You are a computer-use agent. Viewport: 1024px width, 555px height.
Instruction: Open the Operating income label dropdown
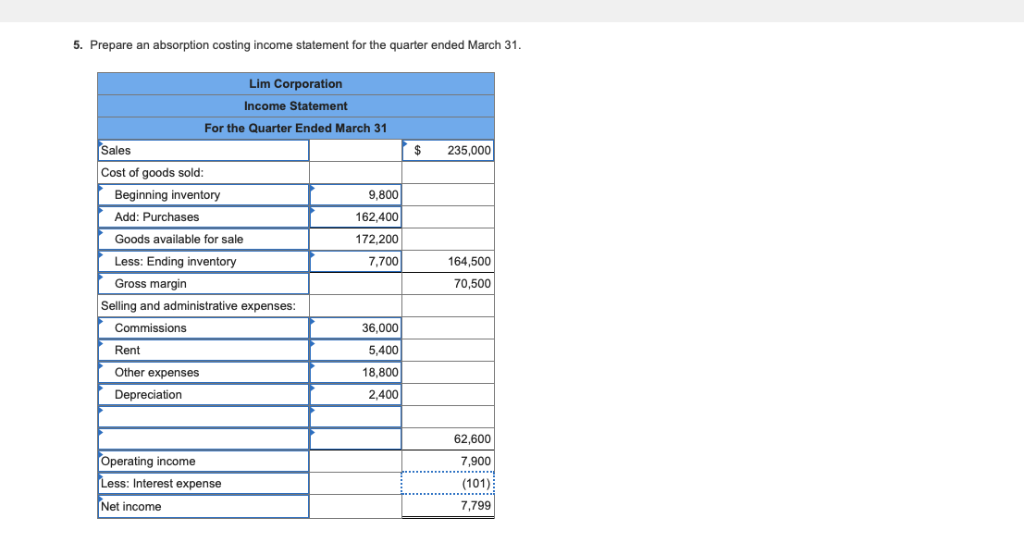click(x=204, y=461)
